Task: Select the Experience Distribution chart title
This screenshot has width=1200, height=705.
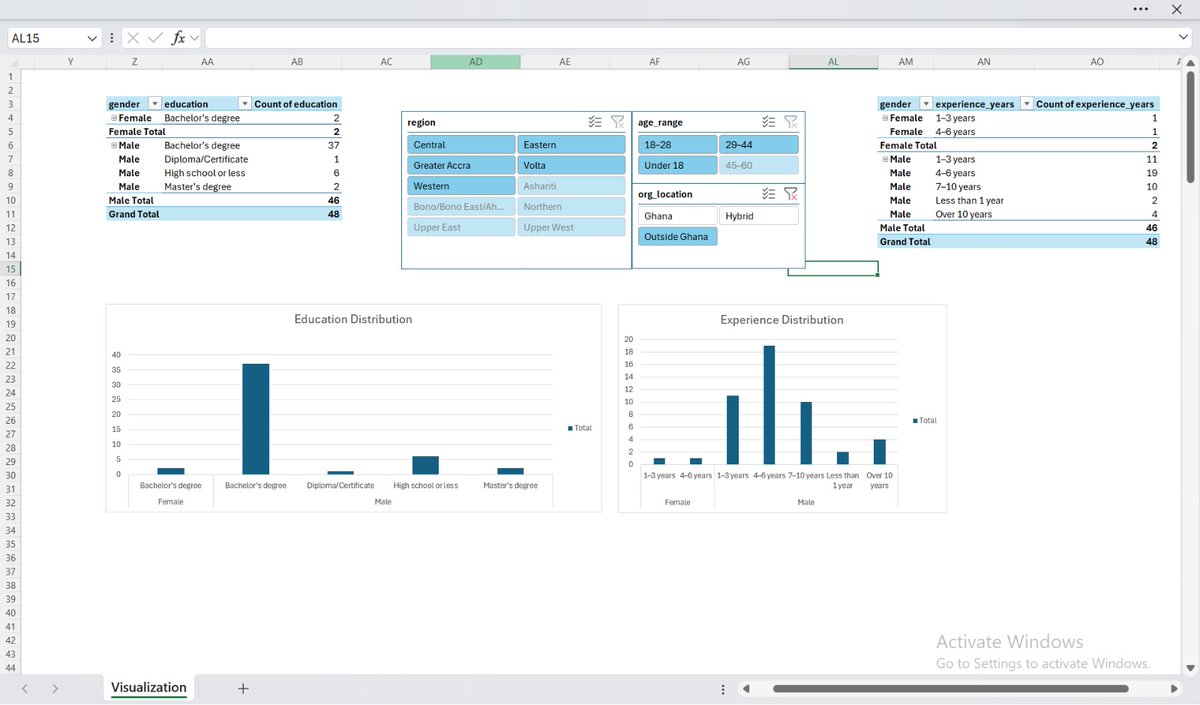Action: coord(782,320)
